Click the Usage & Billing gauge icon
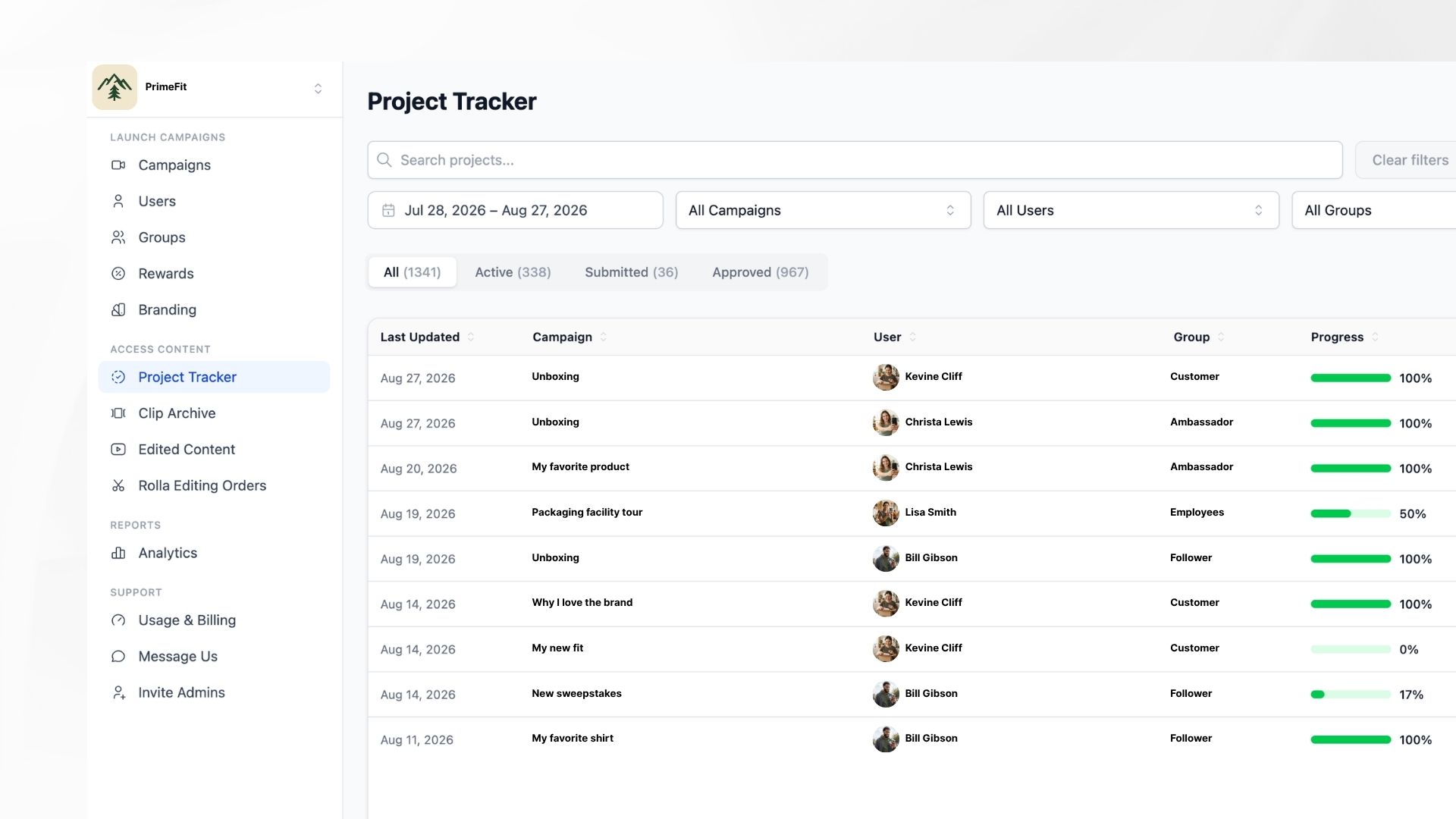1456x819 pixels. (118, 620)
